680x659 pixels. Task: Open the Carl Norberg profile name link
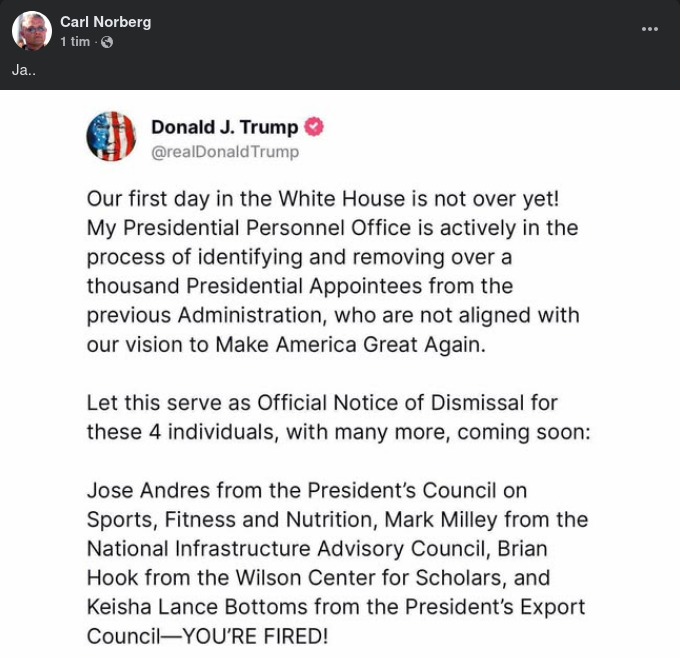pos(105,22)
